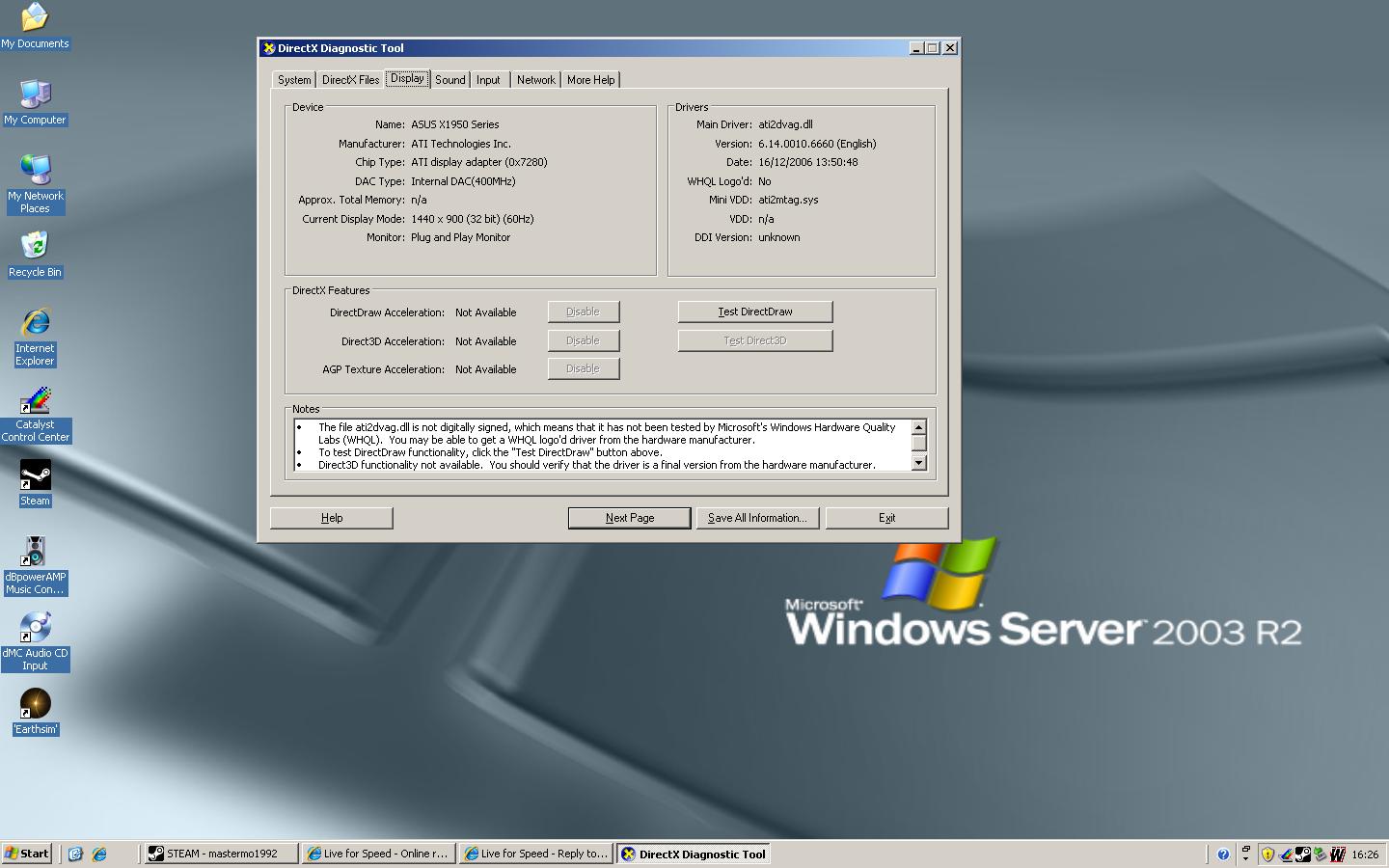The height and width of the screenshot is (868, 1389).
Task: Click DirectX Diagnostic Tool taskbar button
Action: click(x=694, y=854)
